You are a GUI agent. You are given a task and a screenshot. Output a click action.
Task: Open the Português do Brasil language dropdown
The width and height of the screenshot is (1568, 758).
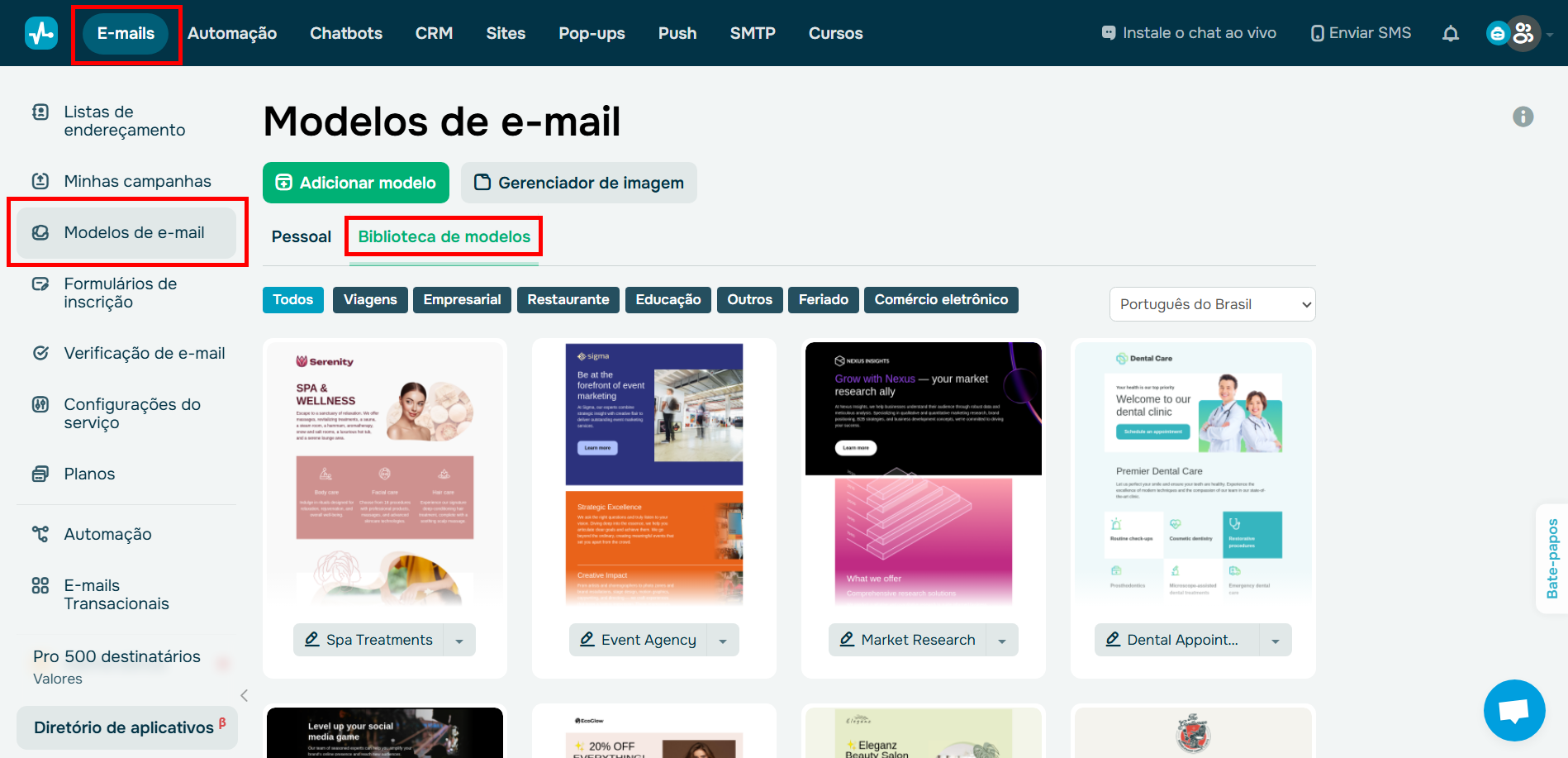point(1211,304)
